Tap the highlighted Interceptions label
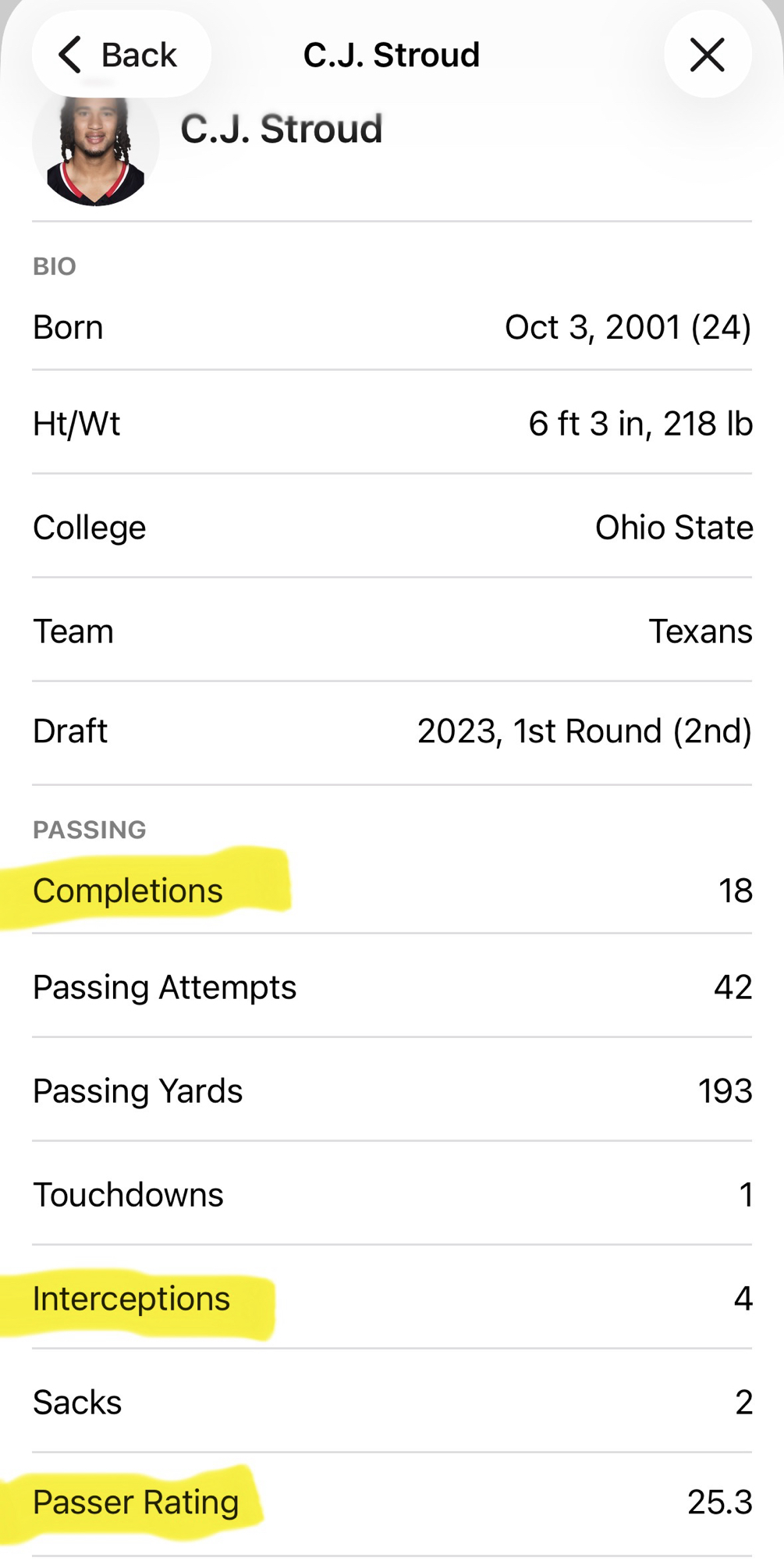The height and width of the screenshot is (1561, 784). [x=131, y=1299]
